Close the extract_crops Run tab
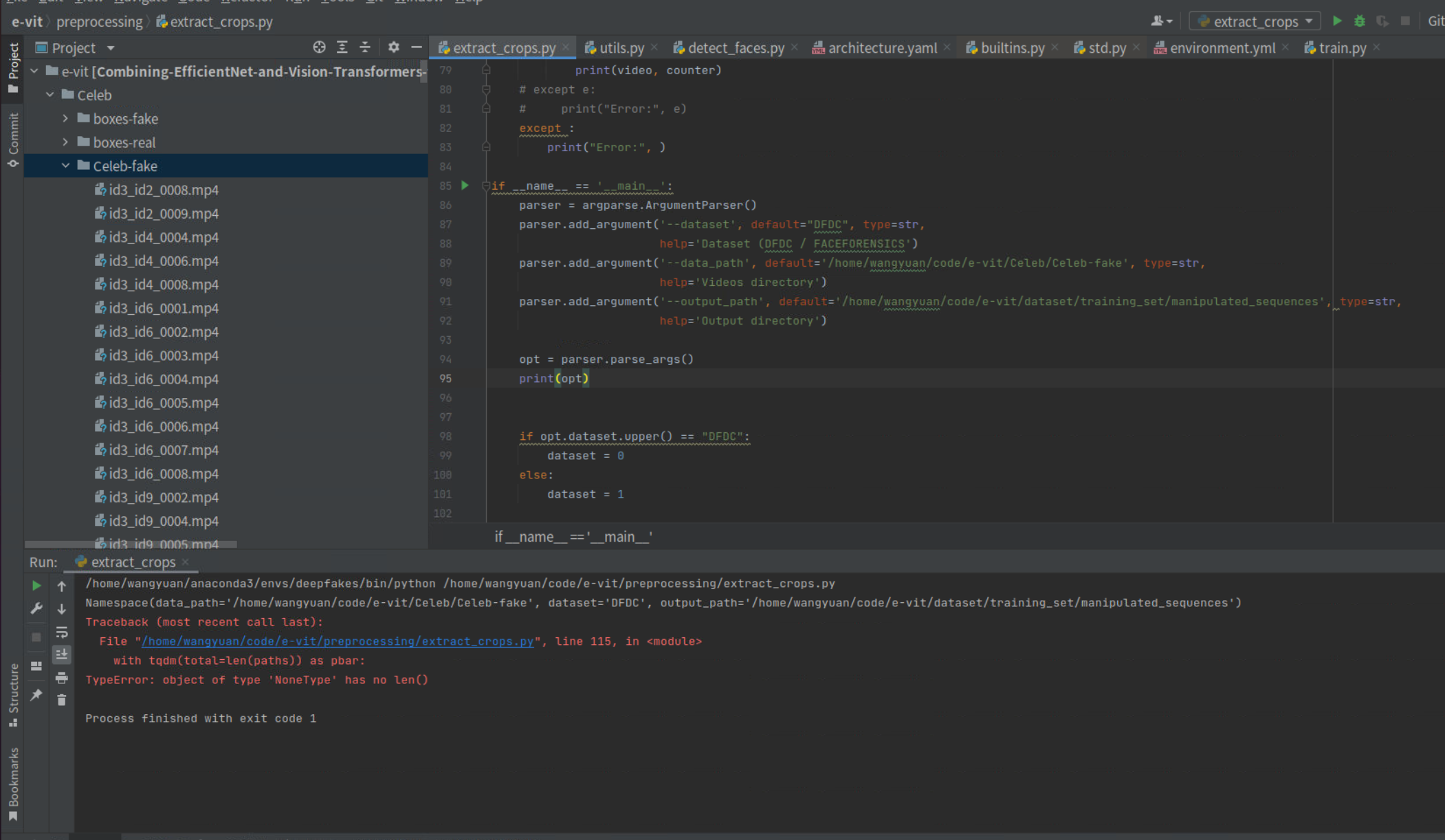This screenshot has width=1445, height=840. [x=186, y=562]
